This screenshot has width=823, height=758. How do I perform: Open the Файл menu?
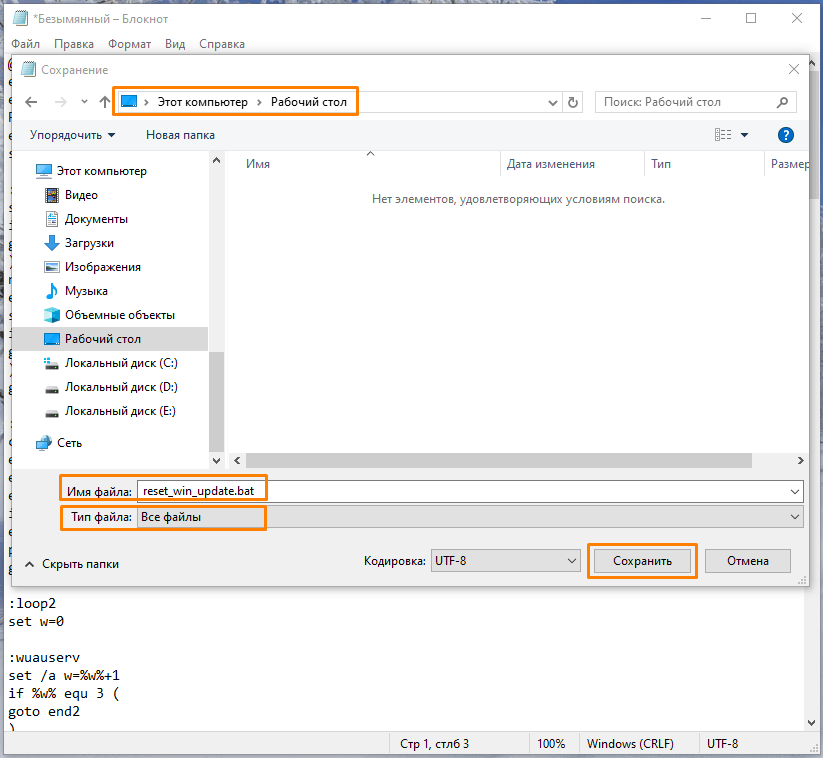coord(26,44)
